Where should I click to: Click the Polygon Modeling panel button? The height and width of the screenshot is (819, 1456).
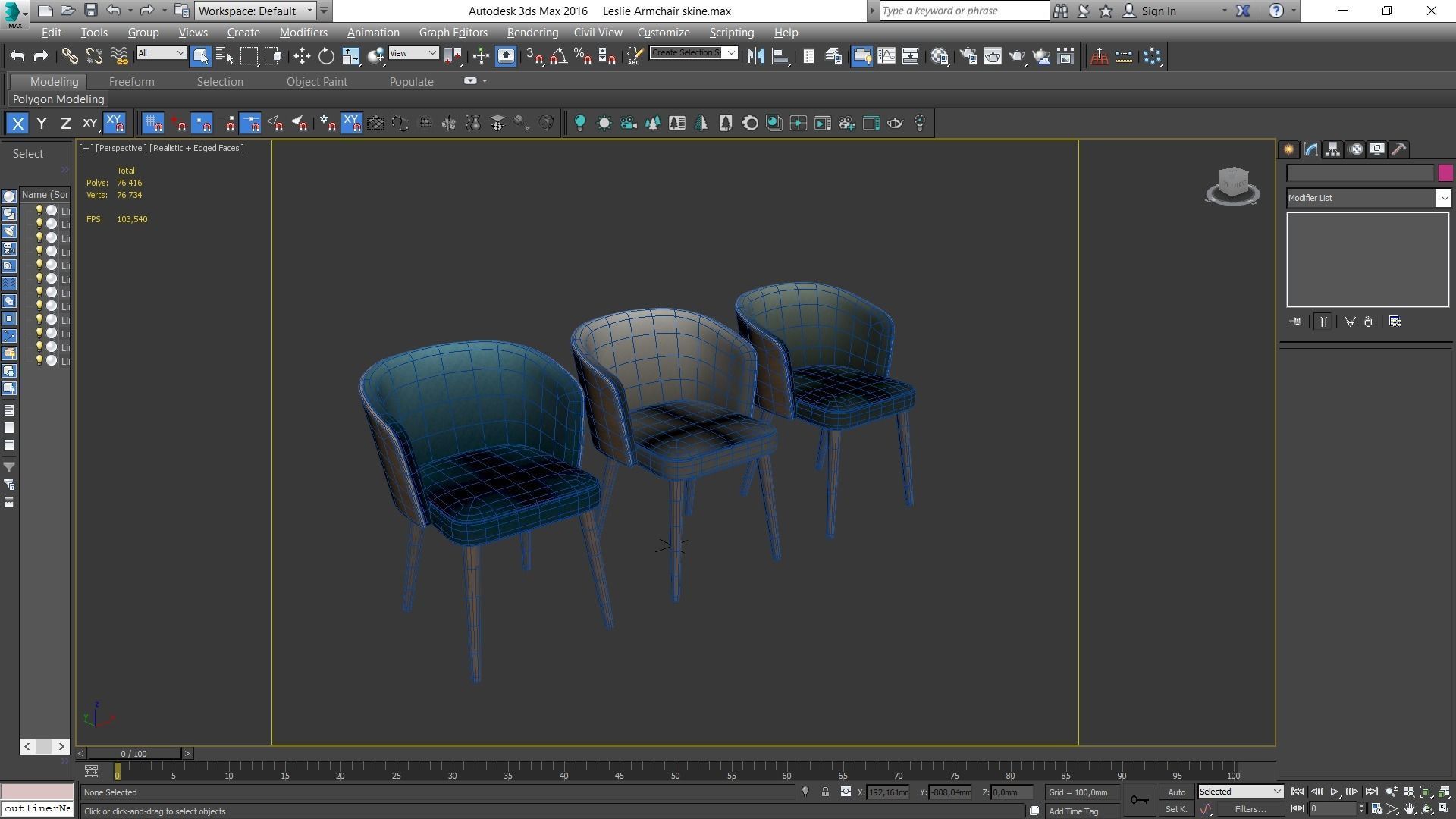pos(58,99)
